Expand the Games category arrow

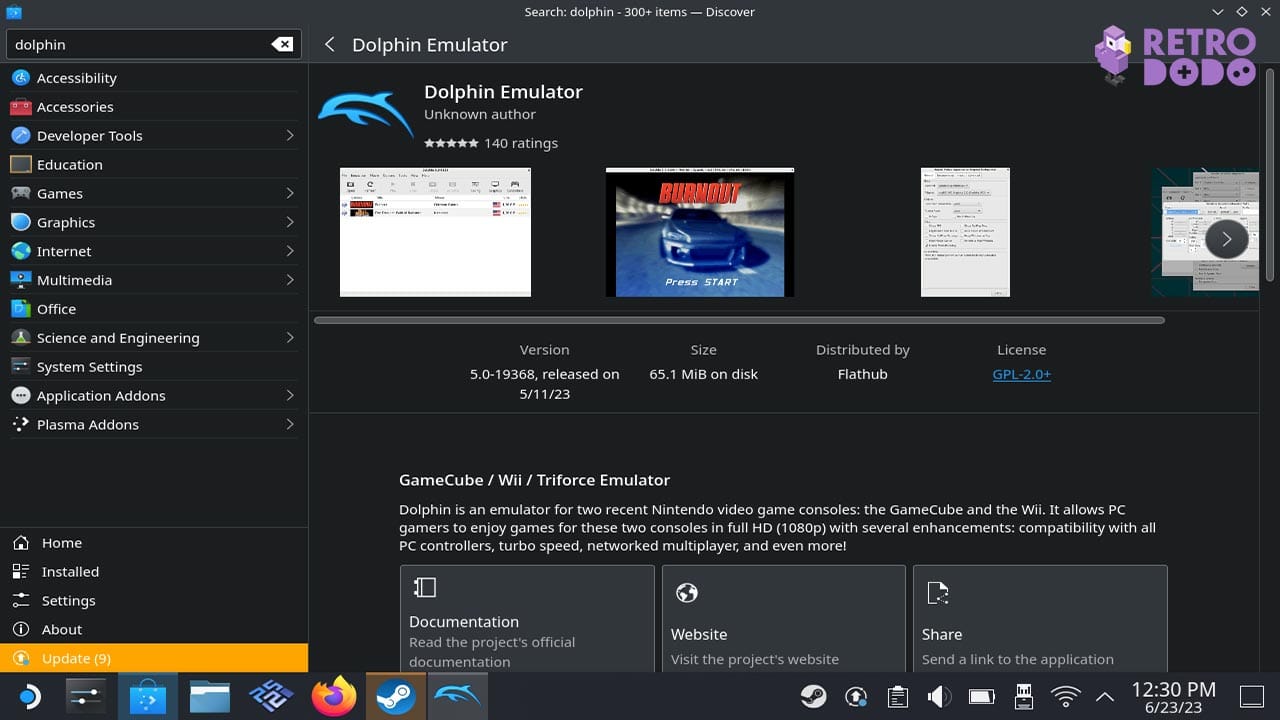(x=290, y=194)
